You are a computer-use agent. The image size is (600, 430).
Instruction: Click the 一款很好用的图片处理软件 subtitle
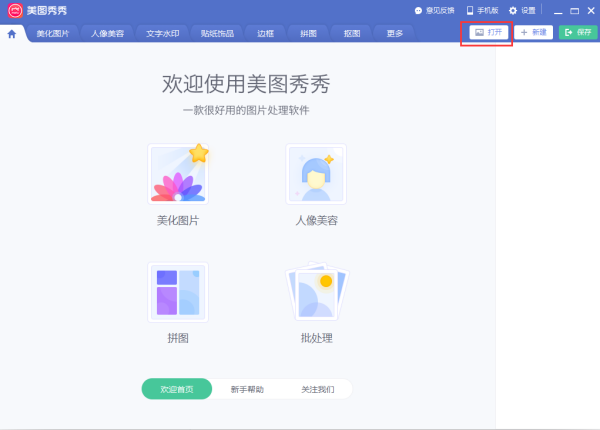[x=246, y=111]
